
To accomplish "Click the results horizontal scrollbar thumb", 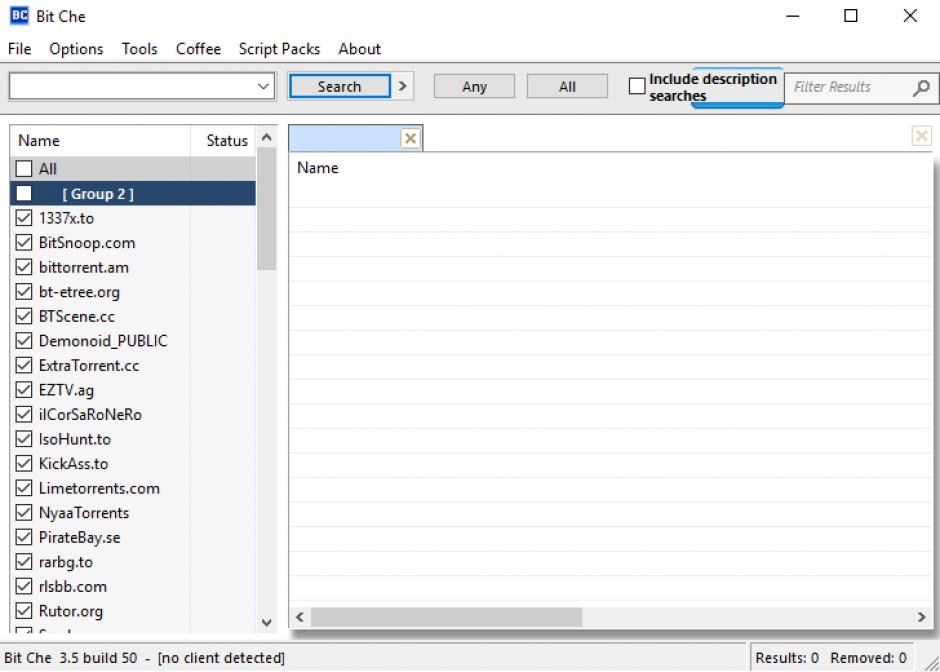I will tap(446, 617).
